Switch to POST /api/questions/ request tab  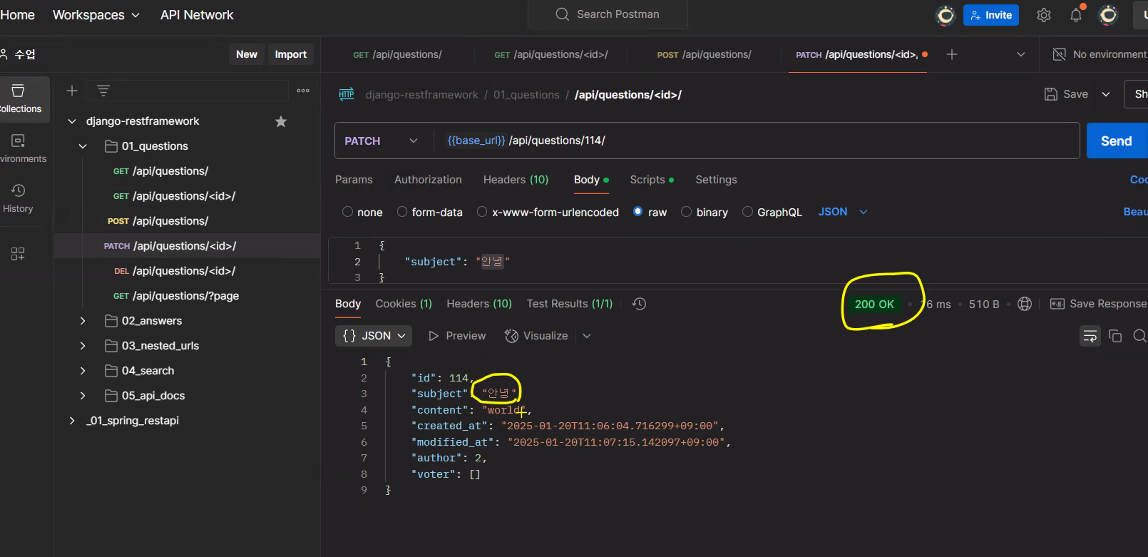(704, 54)
